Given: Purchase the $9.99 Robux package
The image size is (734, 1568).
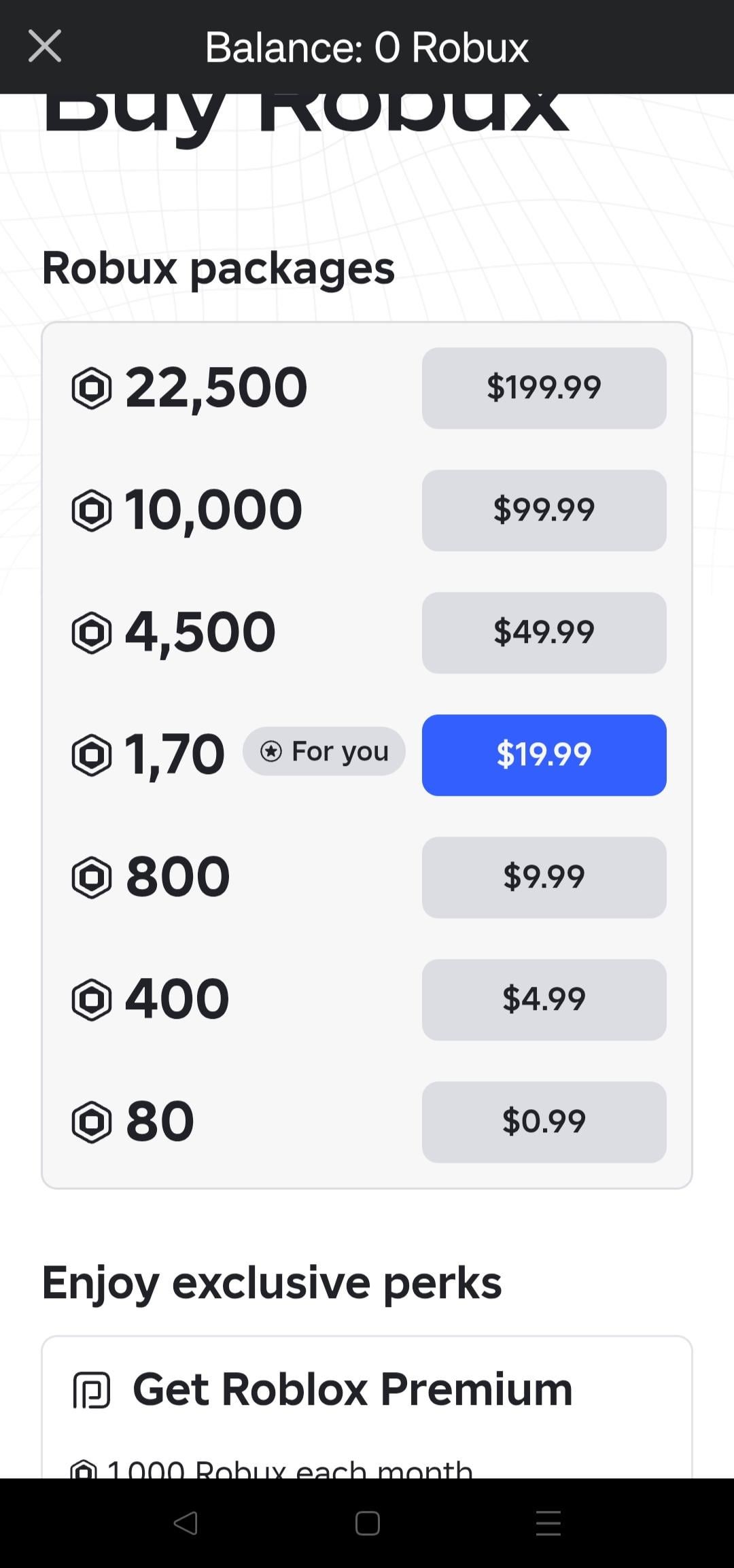Looking at the screenshot, I should tap(544, 877).
